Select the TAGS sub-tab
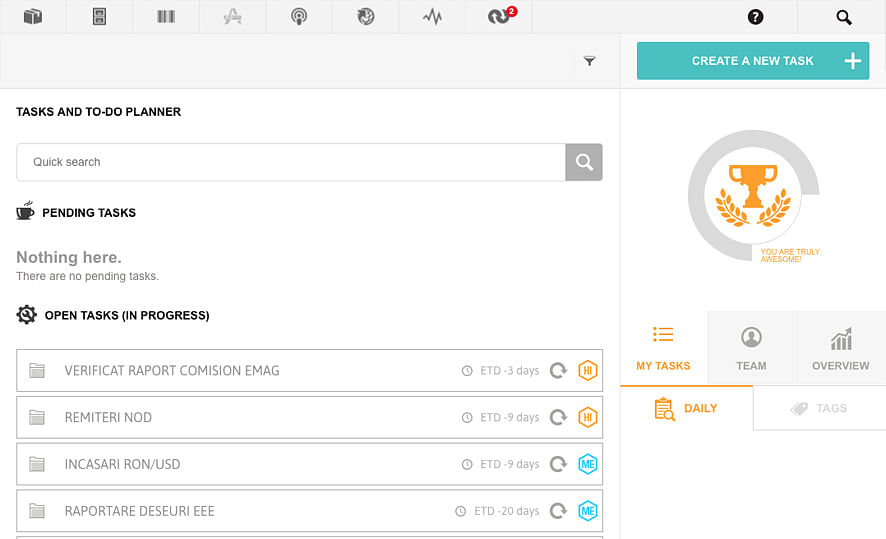 click(x=819, y=408)
